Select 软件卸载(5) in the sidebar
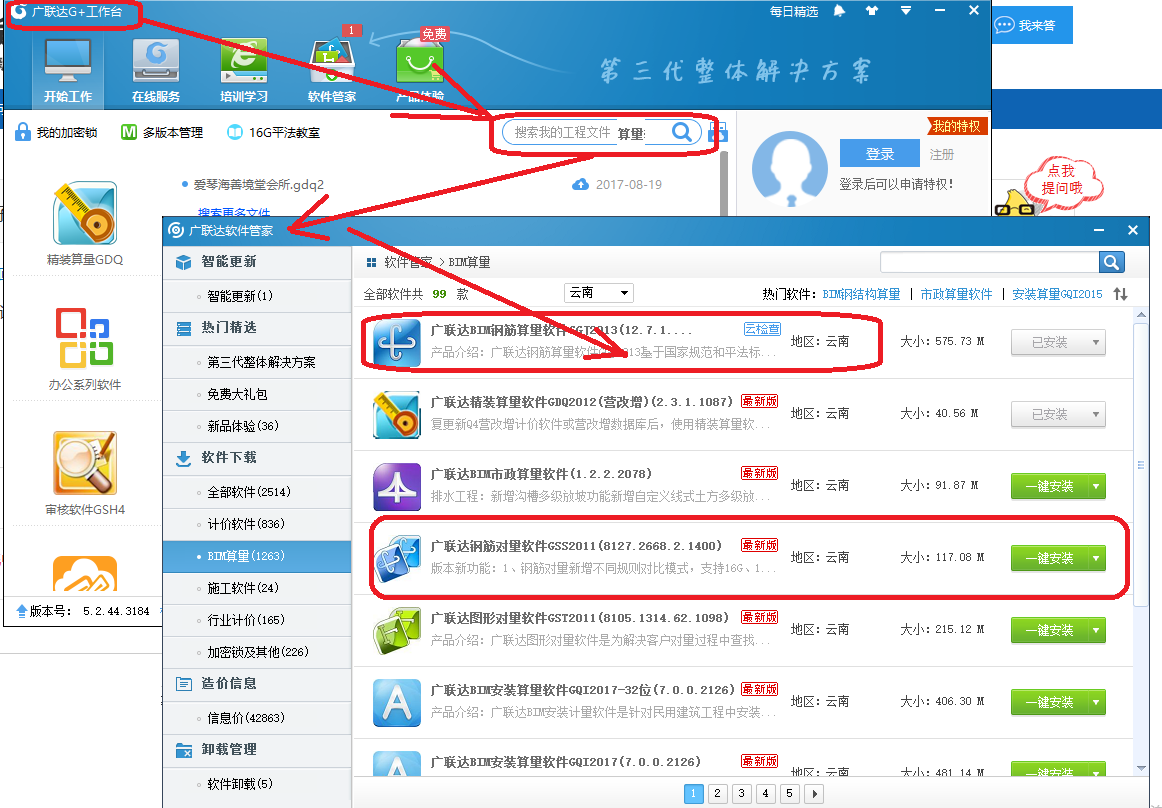Viewport: 1162px width, 808px height. (x=256, y=784)
